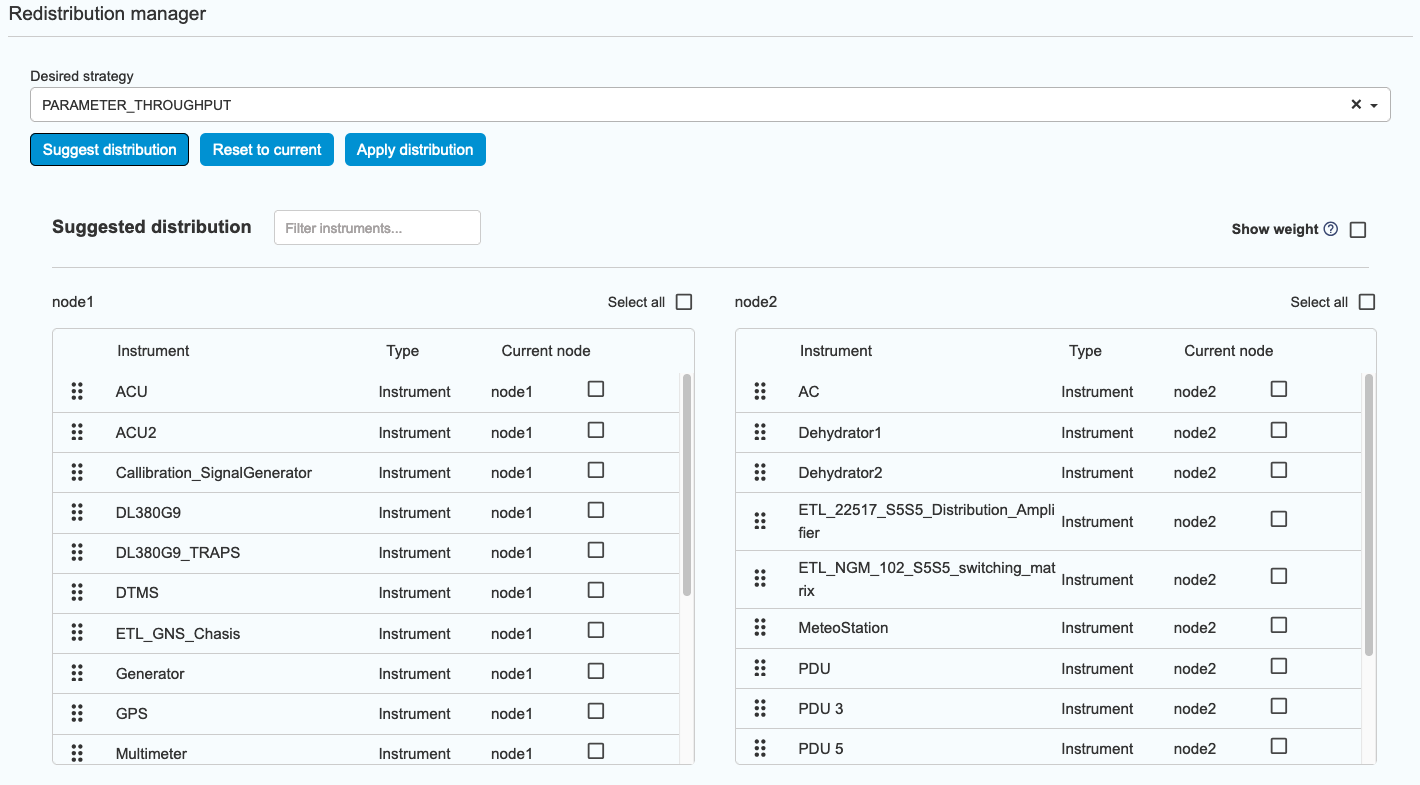Click the drag handle for AC in node2
Image resolution: width=1420 pixels, height=785 pixels.
(760, 391)
